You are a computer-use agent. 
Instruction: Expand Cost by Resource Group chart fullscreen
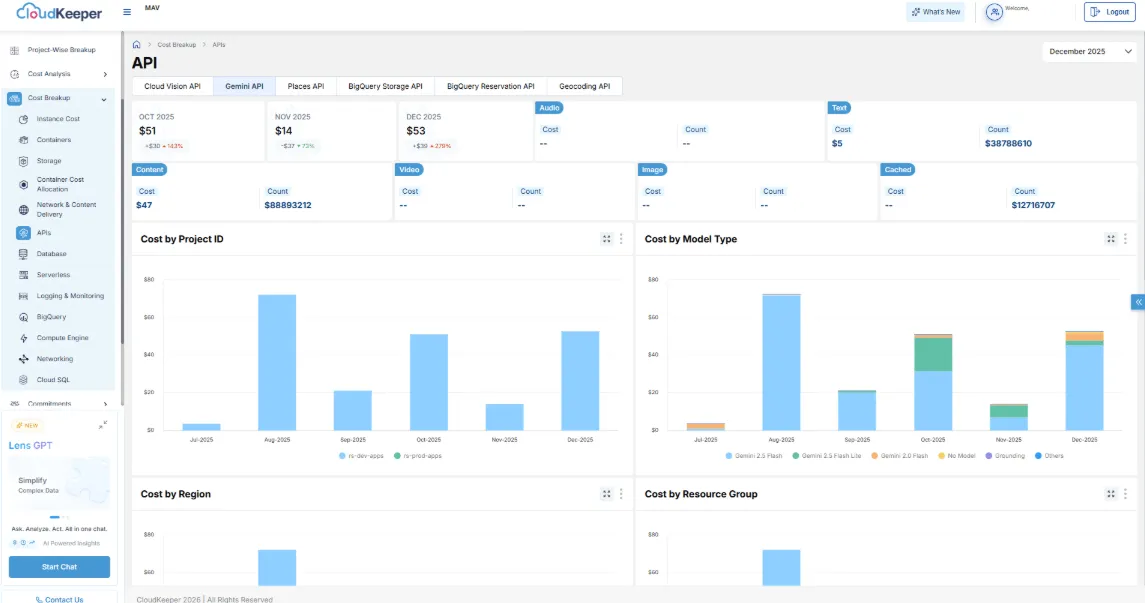pos(1111,494)
